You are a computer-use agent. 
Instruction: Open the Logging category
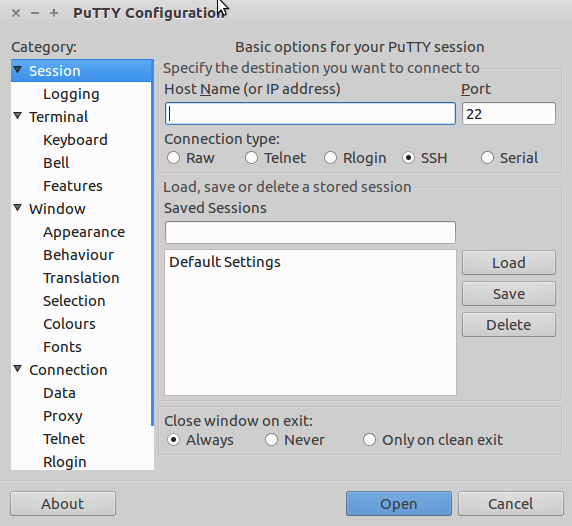point(71,94)
